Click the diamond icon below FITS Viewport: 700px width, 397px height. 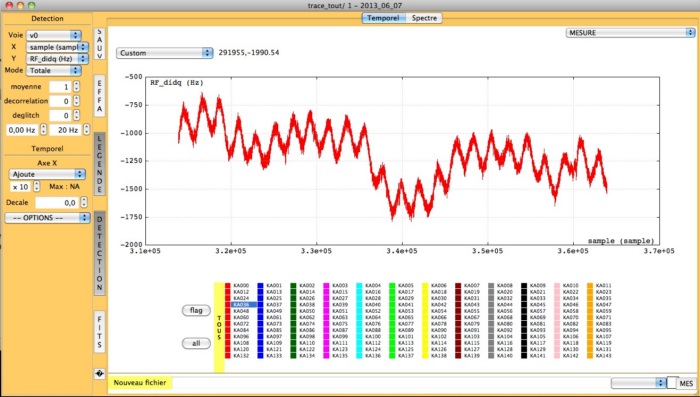[100, 374]
